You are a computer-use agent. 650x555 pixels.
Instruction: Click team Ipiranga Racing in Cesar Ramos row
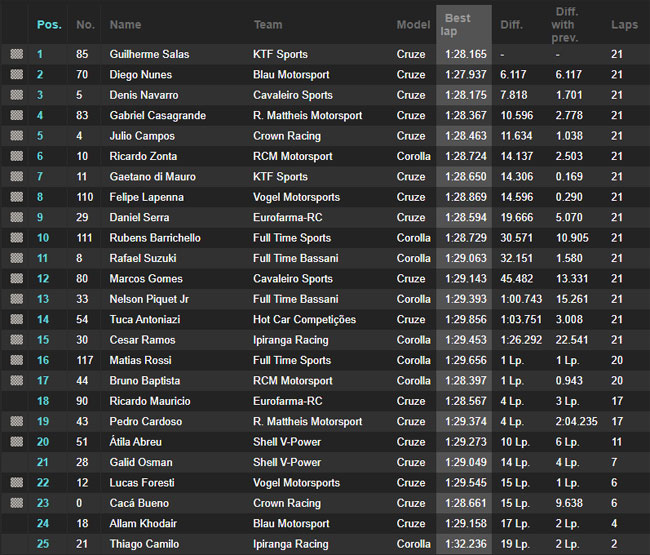click(291, 340)
